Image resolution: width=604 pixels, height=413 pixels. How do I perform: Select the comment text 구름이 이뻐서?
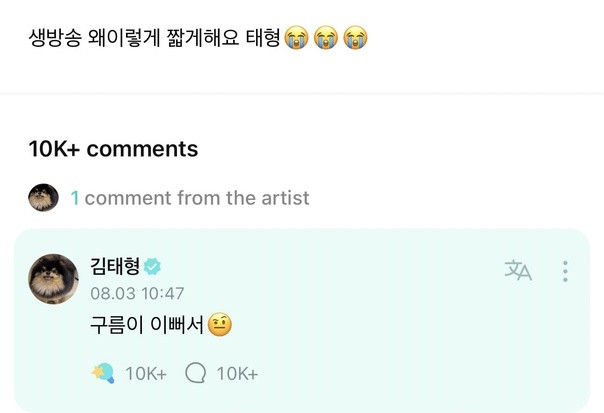147,325
